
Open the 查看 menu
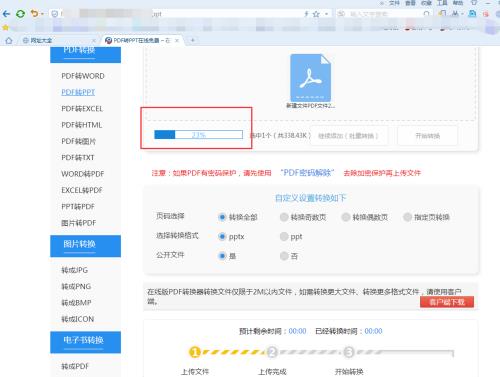click(411, 3)
